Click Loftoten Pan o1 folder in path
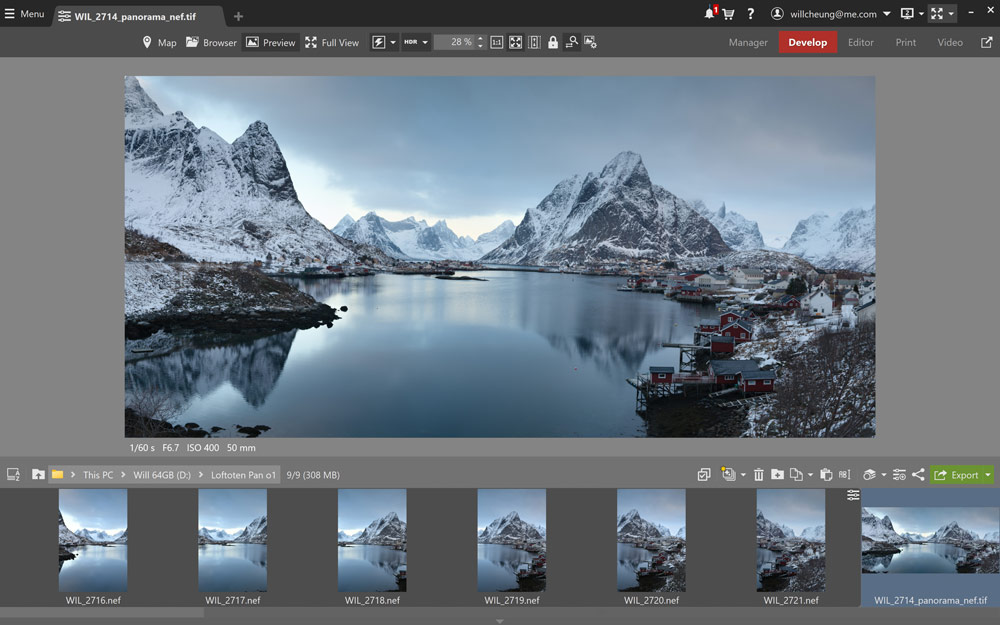Screen dimensions: 1000x625 click(243, 475)
